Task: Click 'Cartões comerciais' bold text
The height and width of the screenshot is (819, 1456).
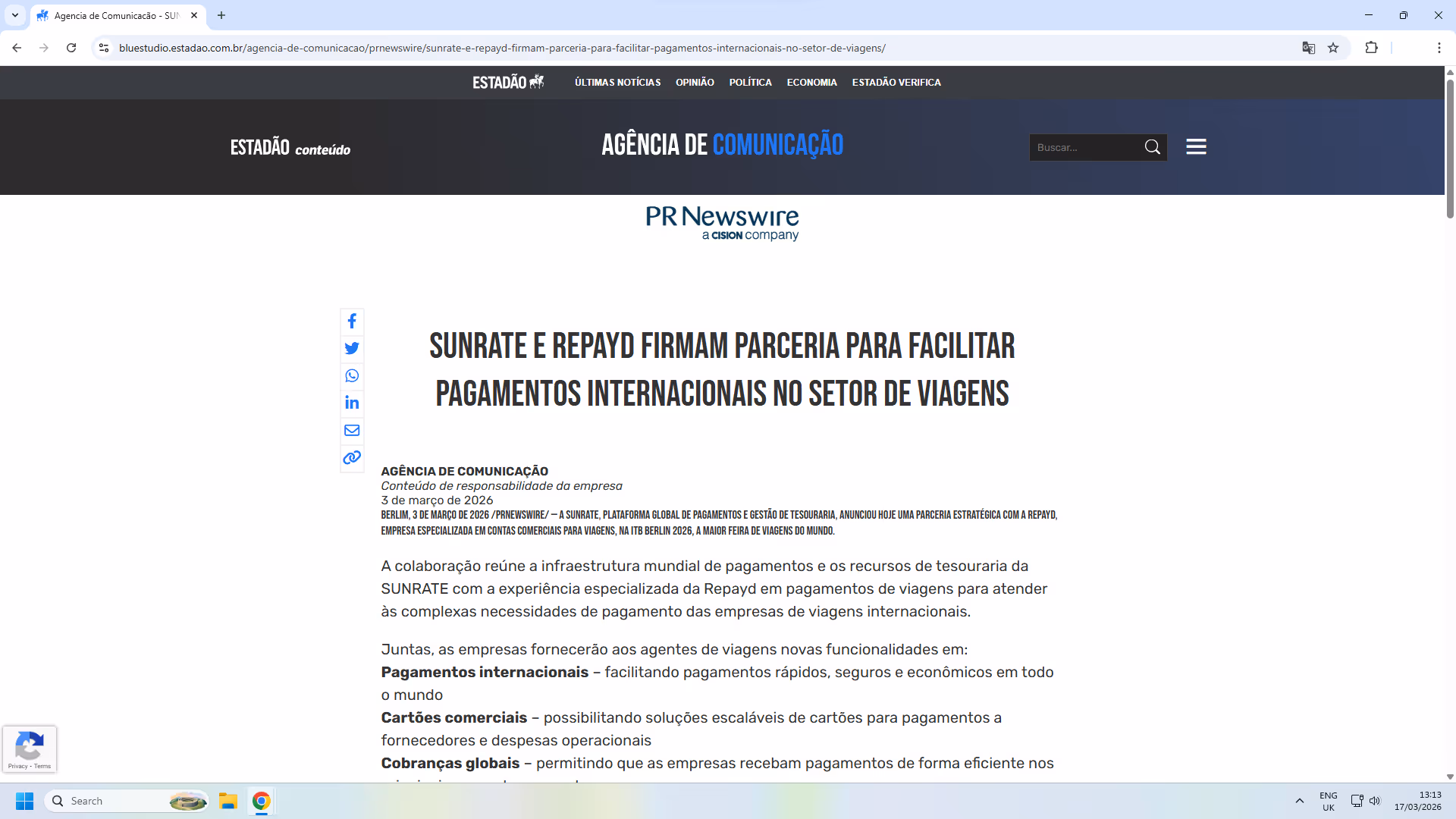Action: [453, 718]
